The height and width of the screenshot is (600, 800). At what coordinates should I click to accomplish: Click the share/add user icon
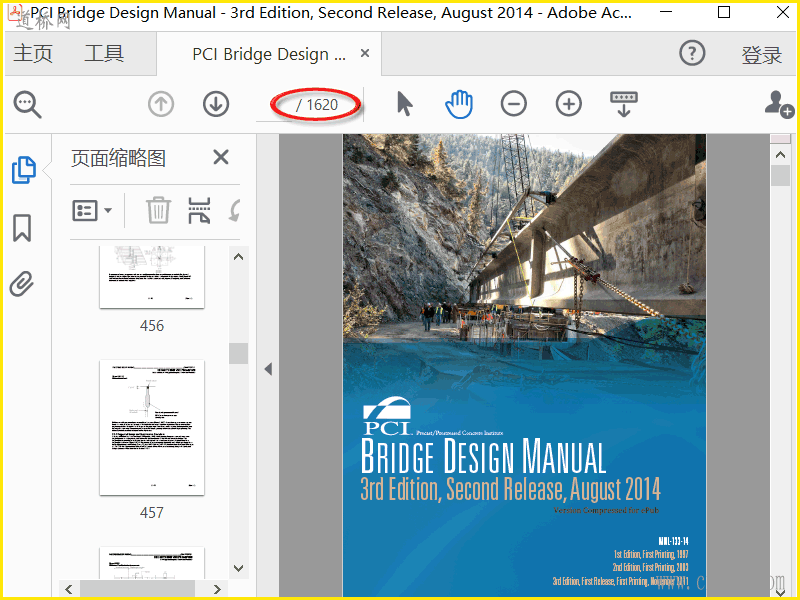point(779,104)
